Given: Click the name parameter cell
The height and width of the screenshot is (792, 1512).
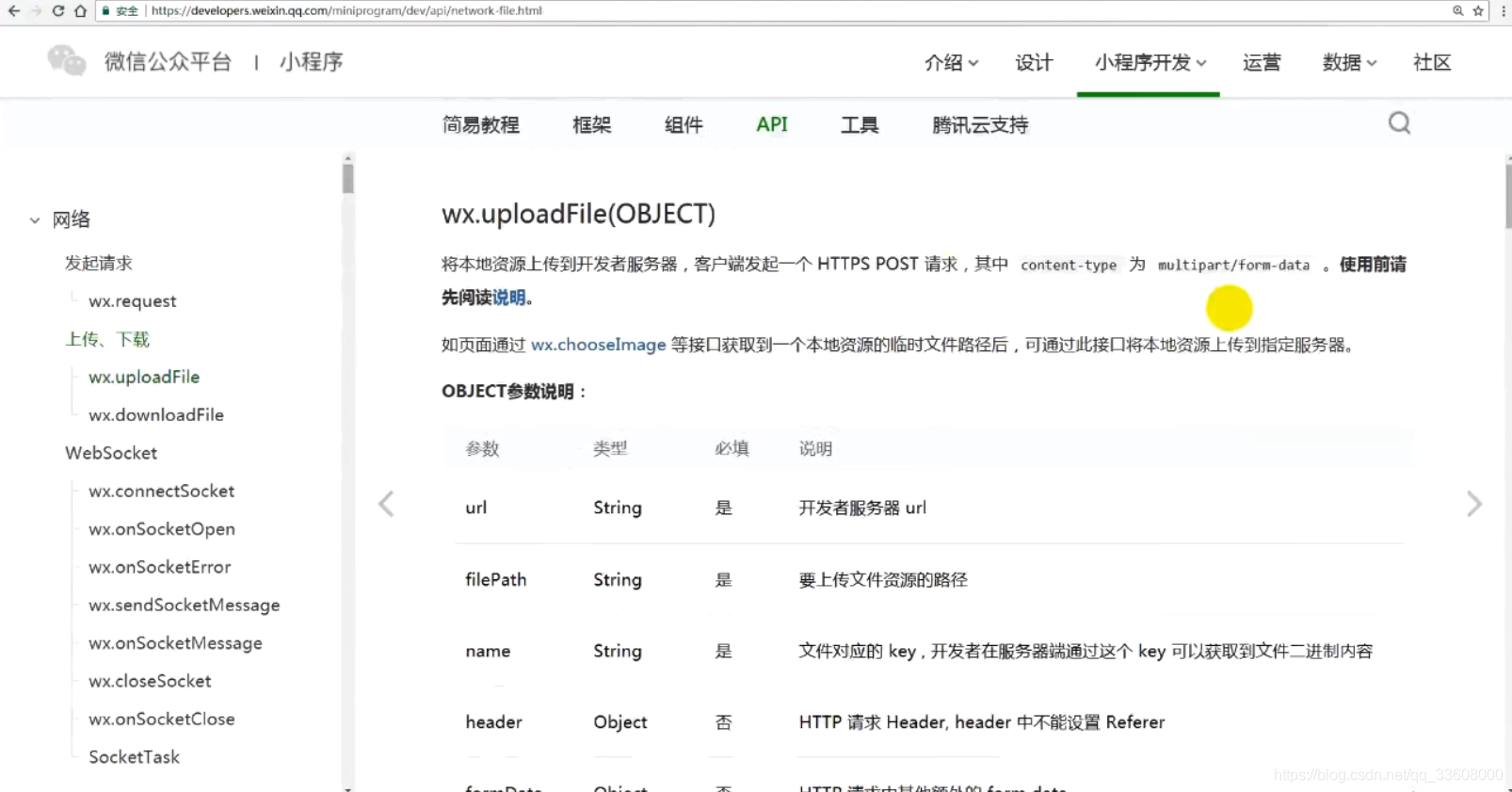Looking at the screenshot, I should click(488, 652).
